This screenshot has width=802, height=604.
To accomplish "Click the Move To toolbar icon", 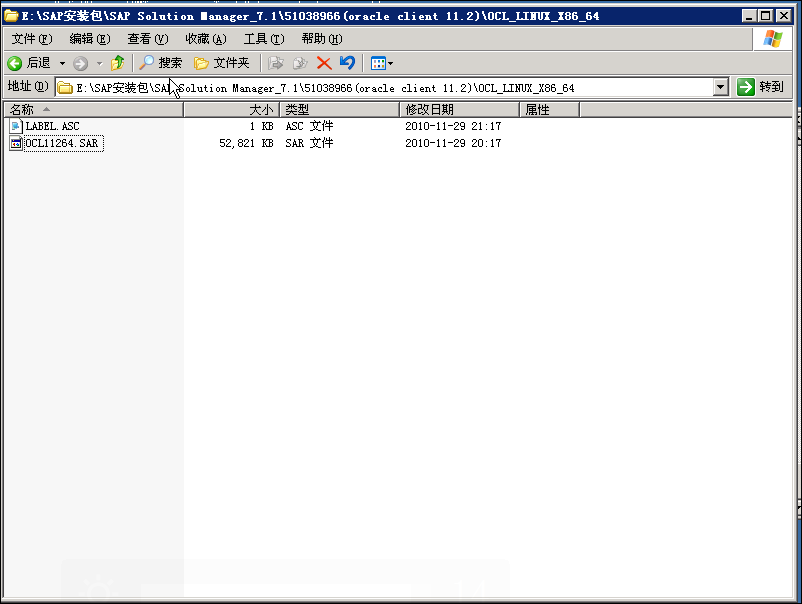I will click(x=276, y=63).
